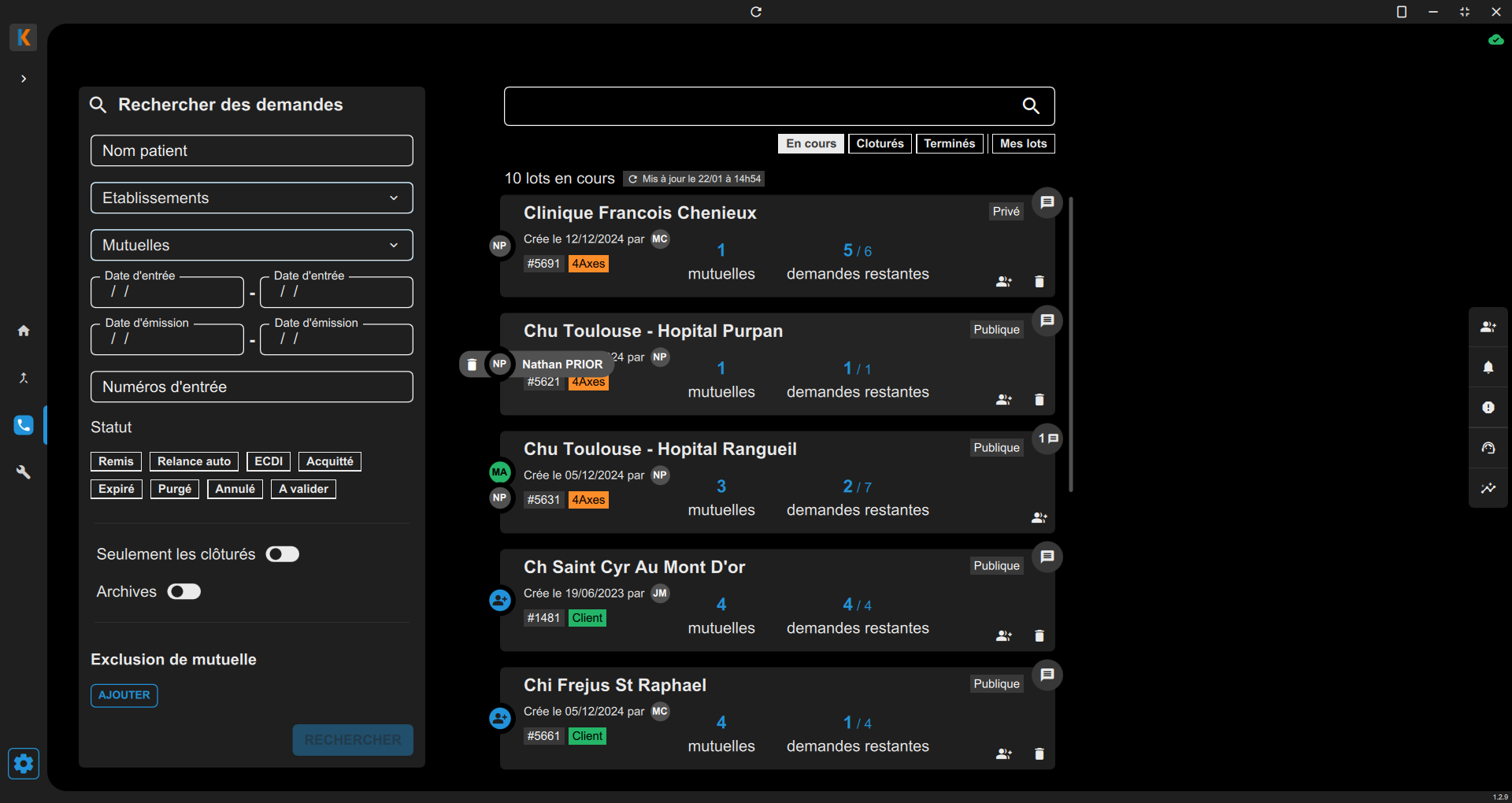The image size is (1512, 803).
Task: Open the Etablissements dropdown
Action: (252, 198)
